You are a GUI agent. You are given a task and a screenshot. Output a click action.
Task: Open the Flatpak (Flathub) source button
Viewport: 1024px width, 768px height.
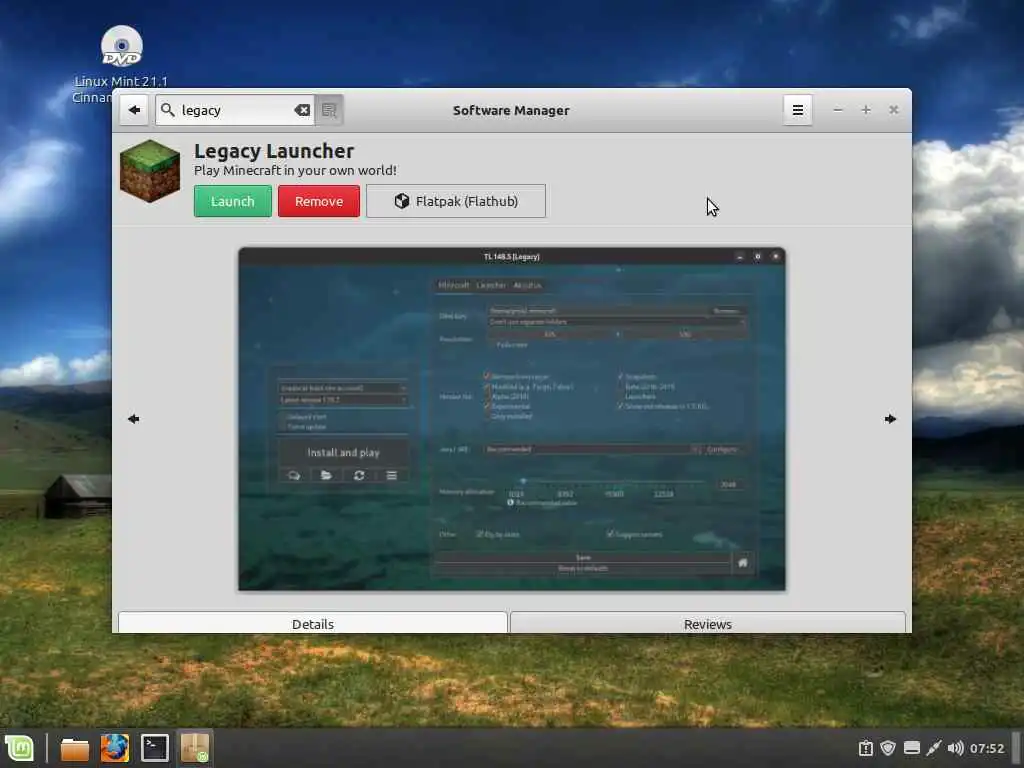point(456,201)
